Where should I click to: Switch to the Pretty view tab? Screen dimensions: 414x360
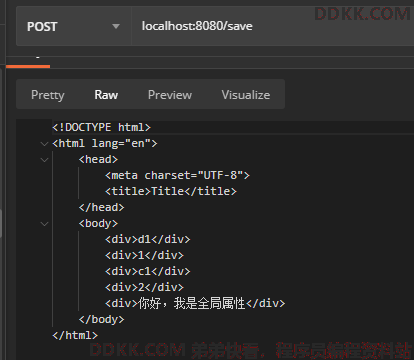[x=48, y=95]
